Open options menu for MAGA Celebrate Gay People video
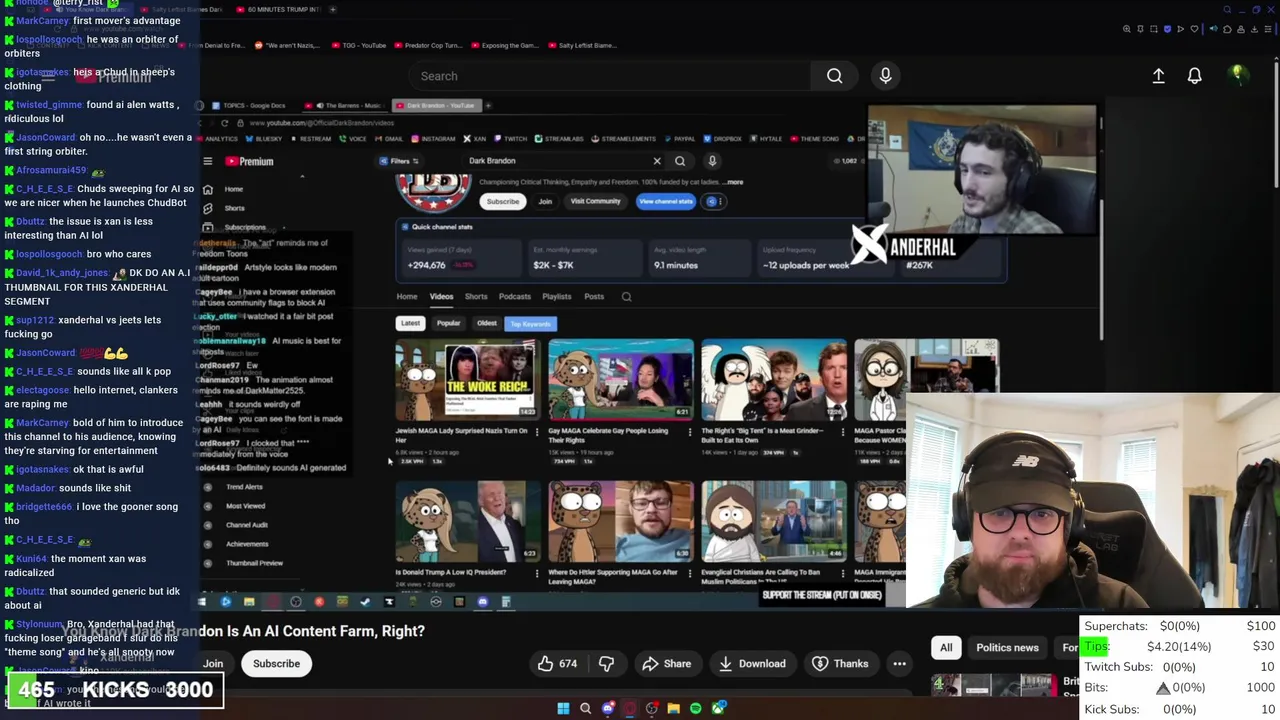 point(689,432)
